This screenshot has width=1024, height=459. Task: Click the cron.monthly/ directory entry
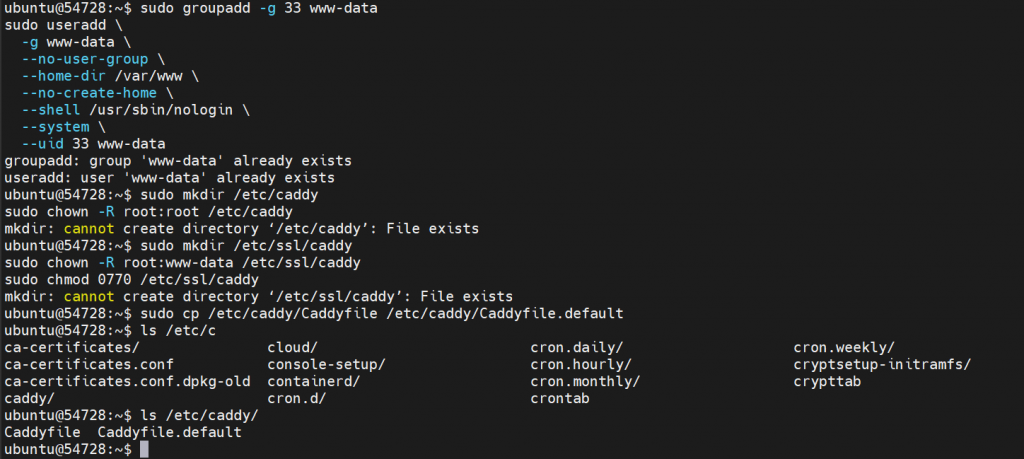[x=585, y=382]
